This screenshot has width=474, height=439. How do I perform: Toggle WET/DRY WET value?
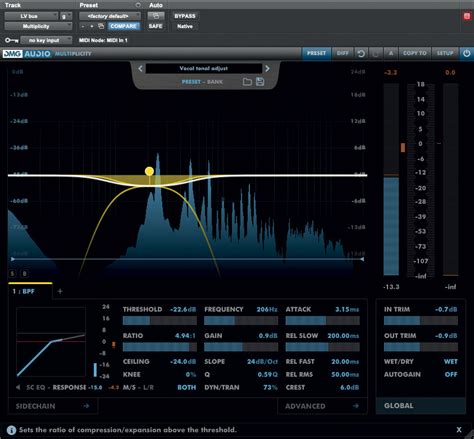click(451, 361)
